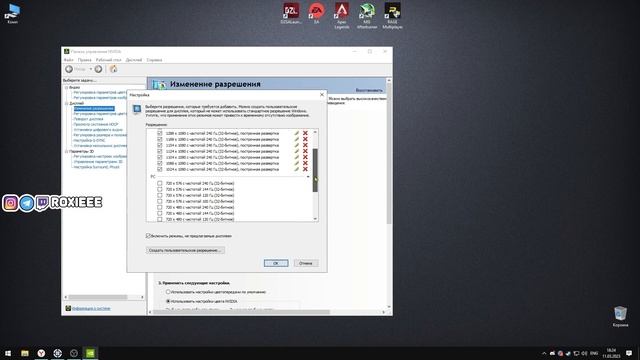Open the Корзина recycle bin icon
Image resolution: width=640 pixels, height=360 pixels.
(620, 317)
